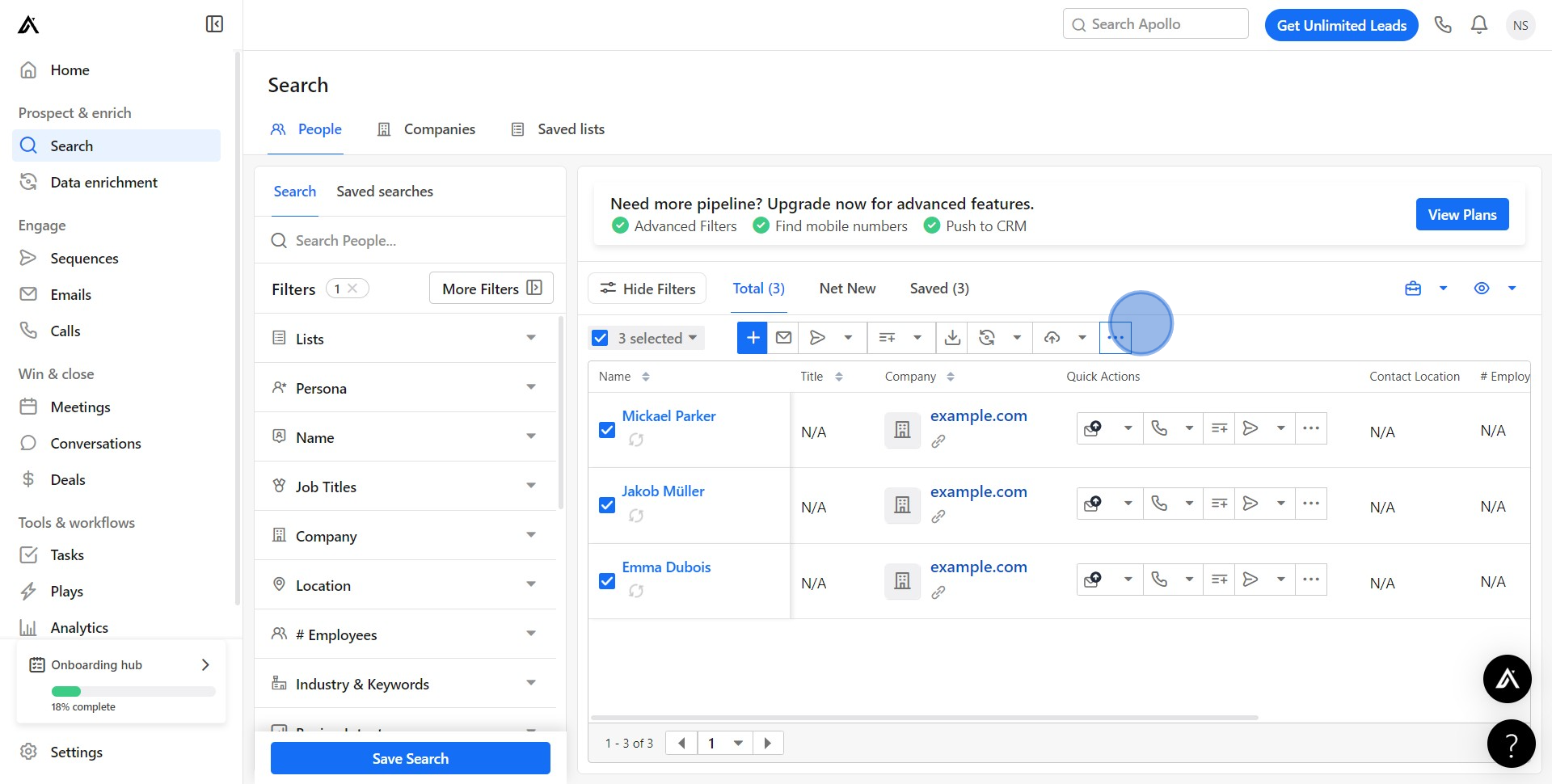Viewport: 1552px width, 784px height.
Task: Open Mickael Parker's profile link
Action: [x=668, y=416]
